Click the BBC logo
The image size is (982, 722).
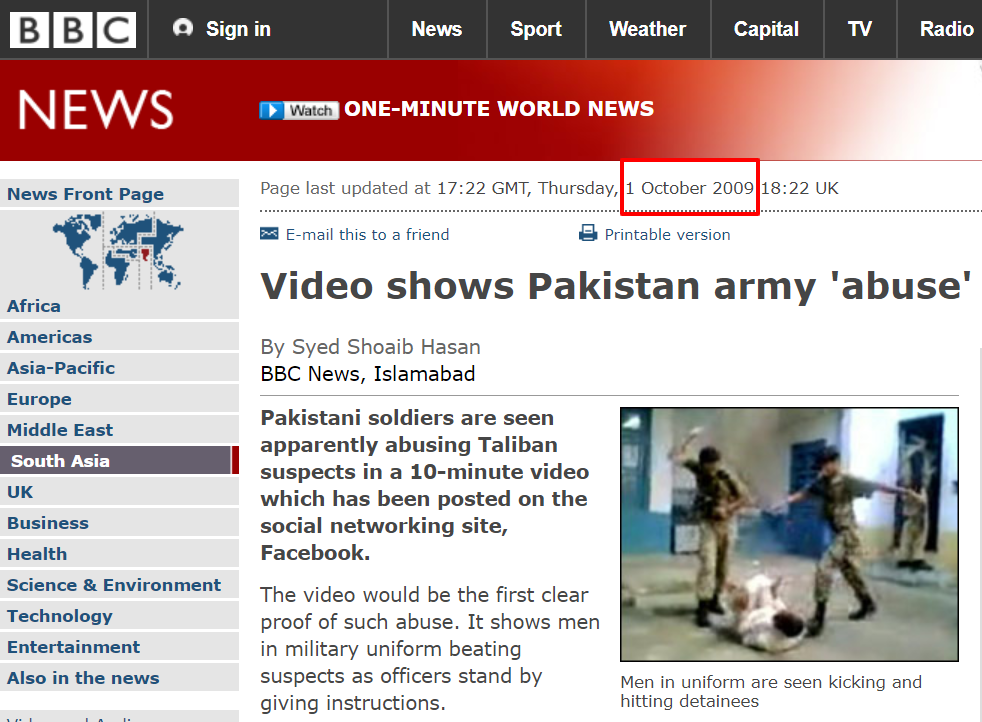point(73,29)
